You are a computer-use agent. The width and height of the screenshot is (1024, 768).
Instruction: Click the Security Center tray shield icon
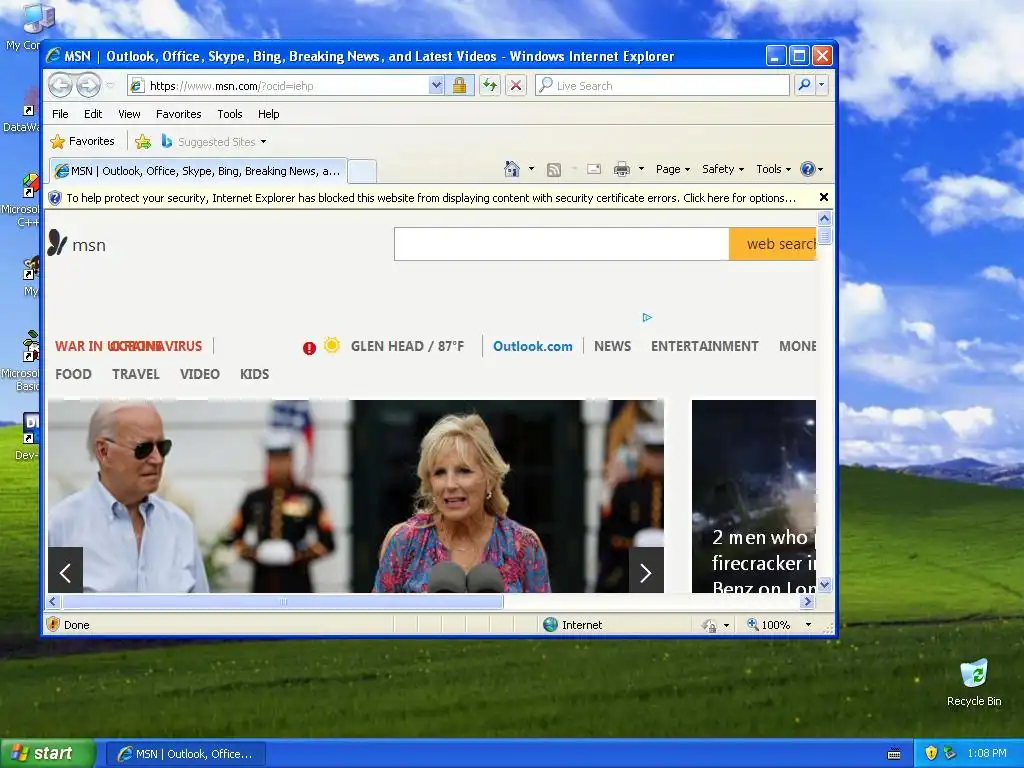[931, 753]
